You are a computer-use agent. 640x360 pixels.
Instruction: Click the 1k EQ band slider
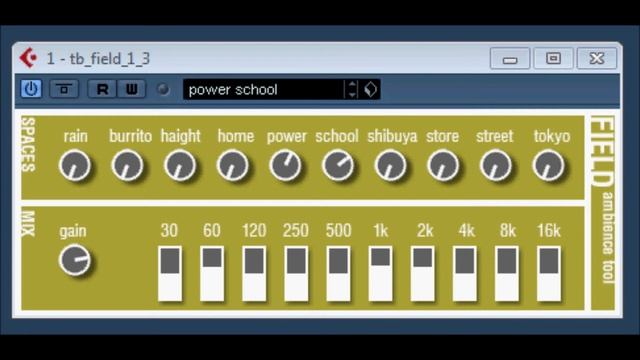(x=380, y=273)
